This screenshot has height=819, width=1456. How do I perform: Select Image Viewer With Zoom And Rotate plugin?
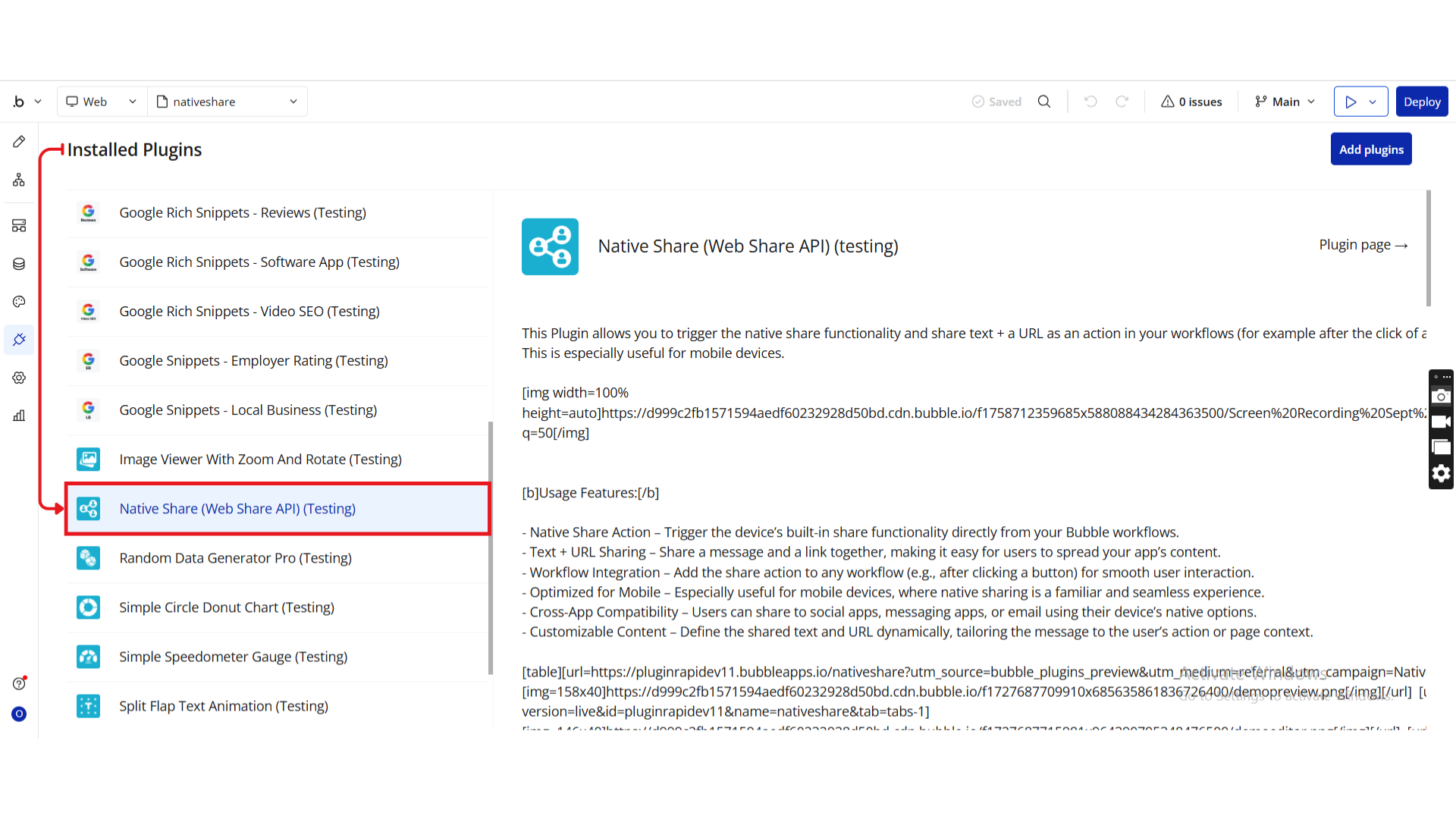(x=260, y=460)
